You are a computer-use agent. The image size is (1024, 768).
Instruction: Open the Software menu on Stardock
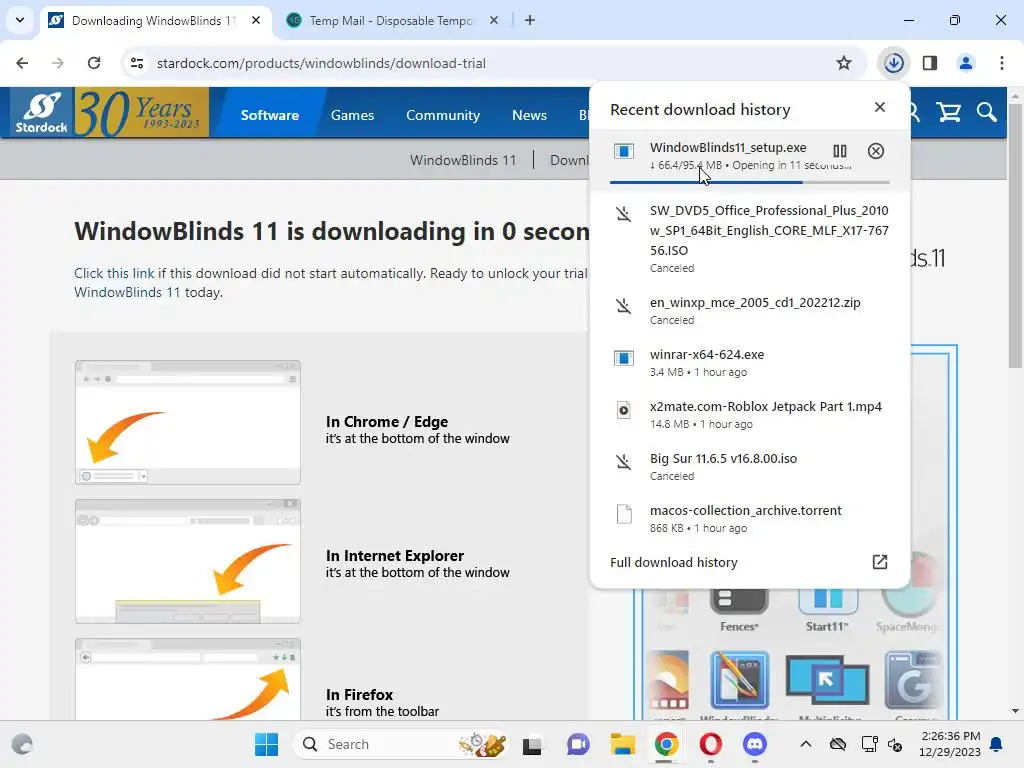click(270, 115)
